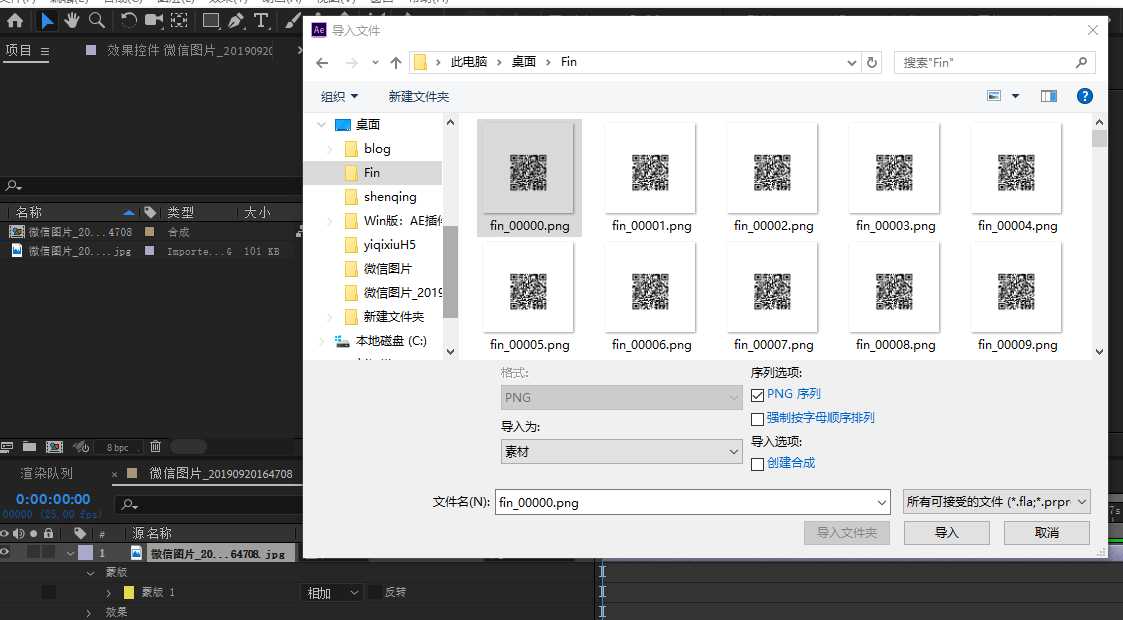Click the trash icon in the project panel
Screen dimensions: 1123x620
tap(155, 447)
